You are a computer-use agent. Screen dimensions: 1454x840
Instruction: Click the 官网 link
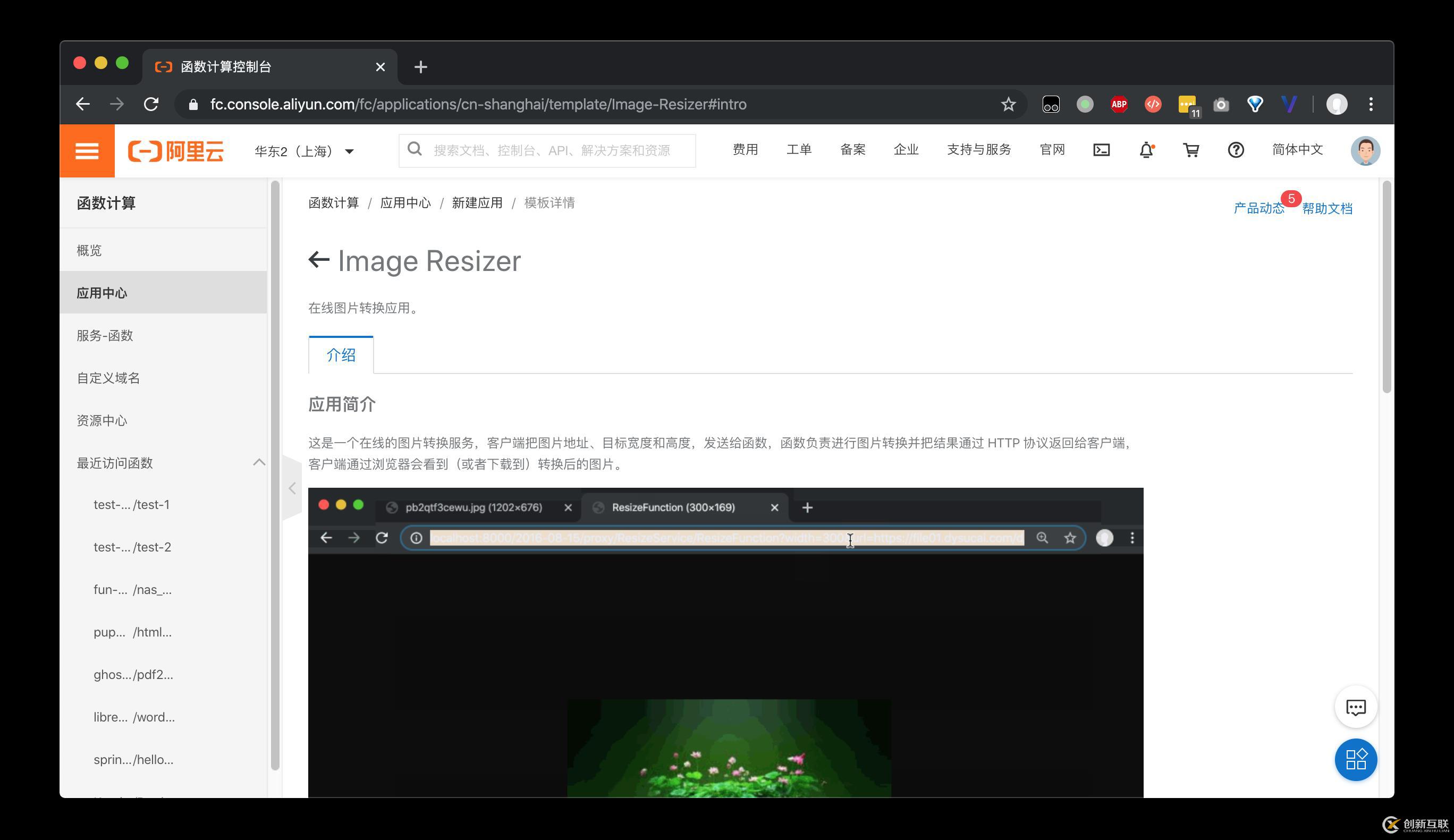coord(1052,150)
